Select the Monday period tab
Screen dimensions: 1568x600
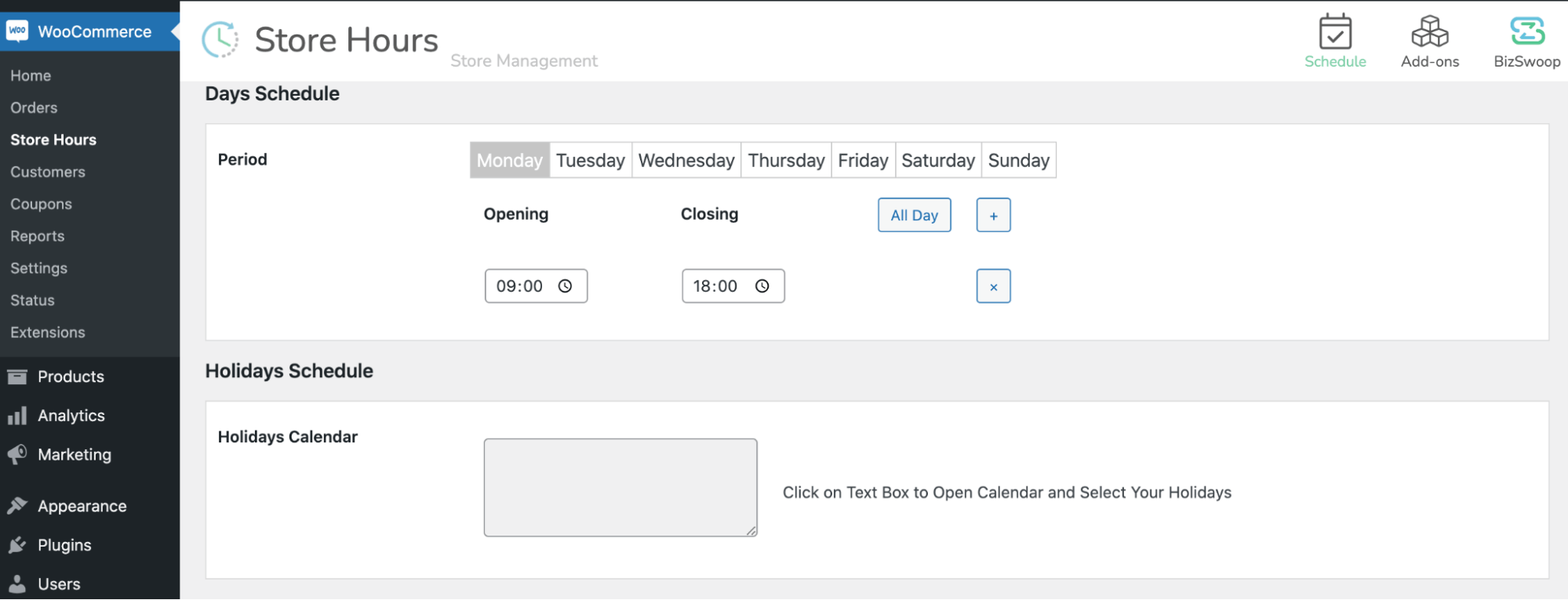click(510, 161)
